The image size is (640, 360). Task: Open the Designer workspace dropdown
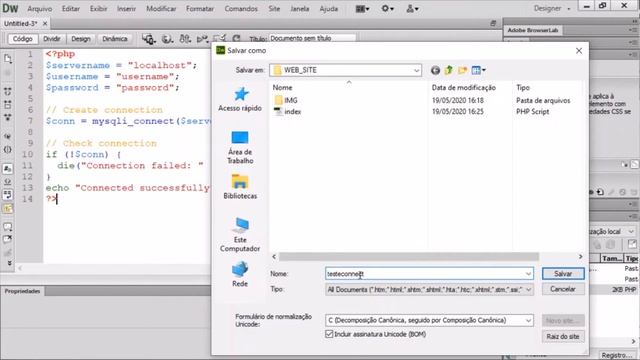[551, 8]
